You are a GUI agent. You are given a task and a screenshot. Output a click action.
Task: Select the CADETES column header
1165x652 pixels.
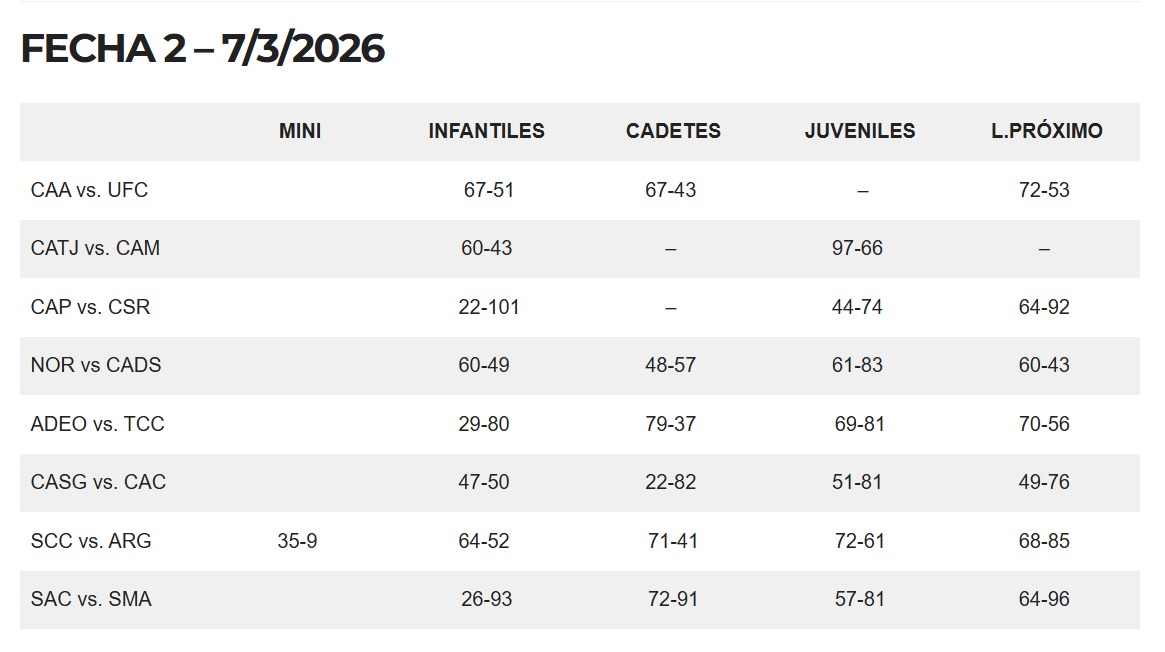pyautogui.click(x=673, y=131)
